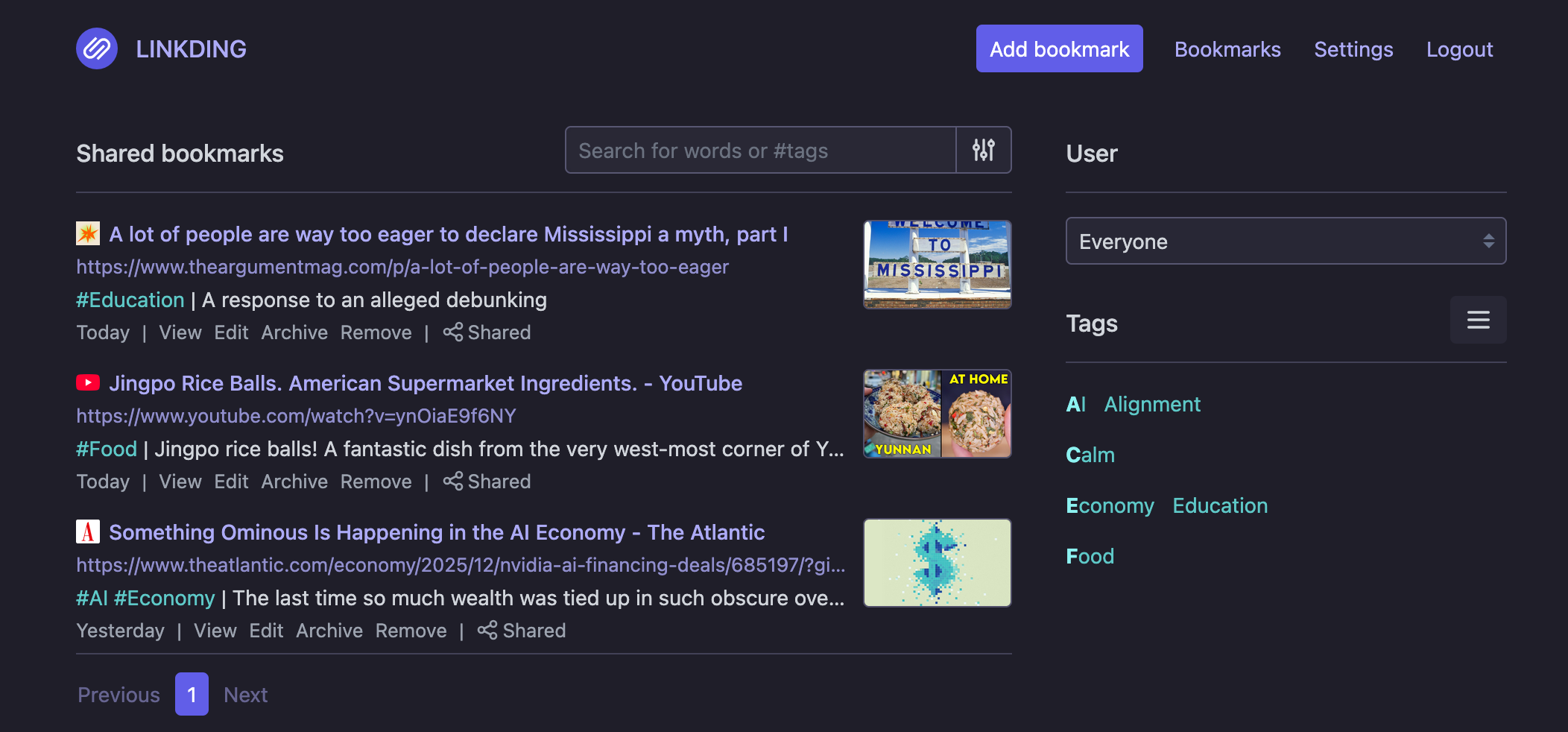Open the Mississippi welcome sign thumbnail
Image resolution: width=1568 pixels, height=732 pixels.
(937, 265)
